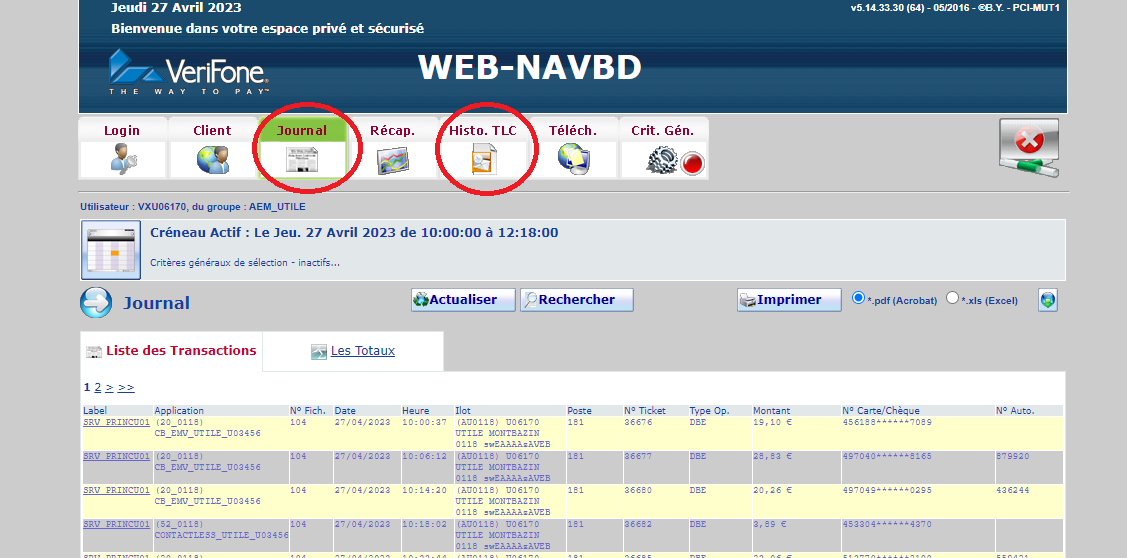Go to page 2 of transactions

click(98, 387)
